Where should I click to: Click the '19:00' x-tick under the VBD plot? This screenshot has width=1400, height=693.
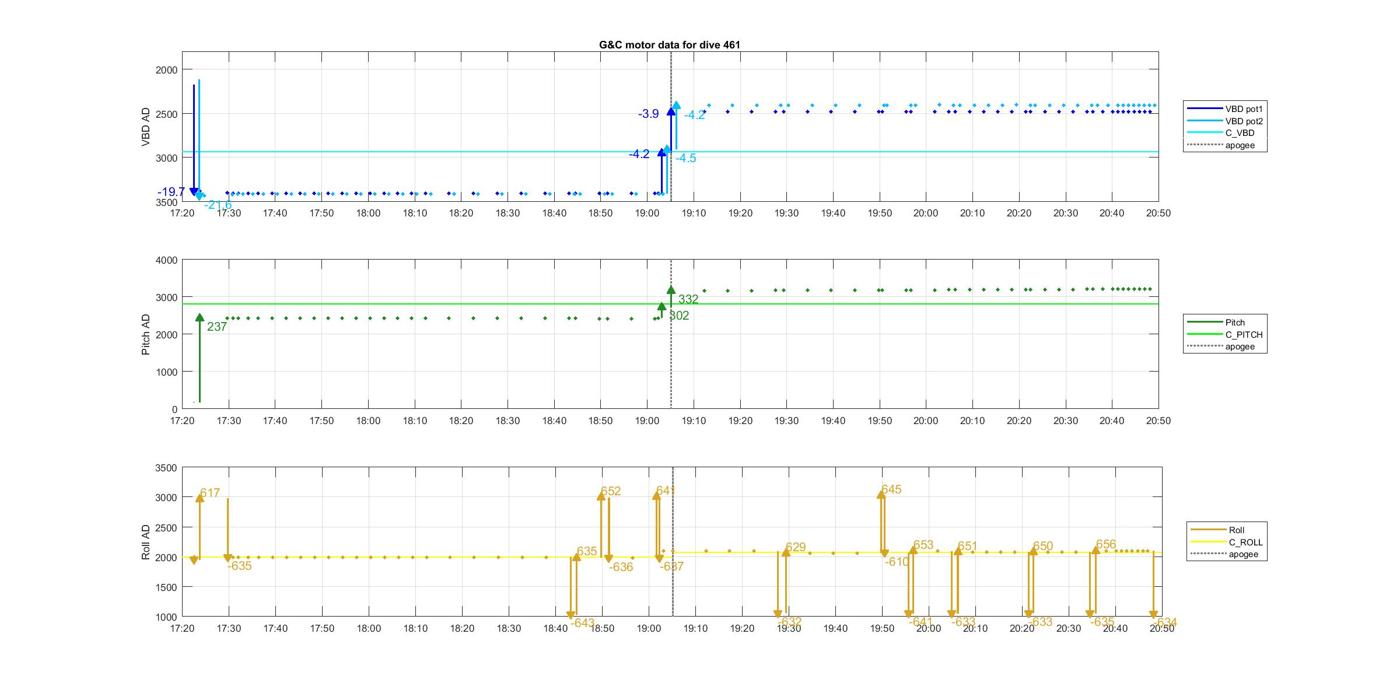647,213
